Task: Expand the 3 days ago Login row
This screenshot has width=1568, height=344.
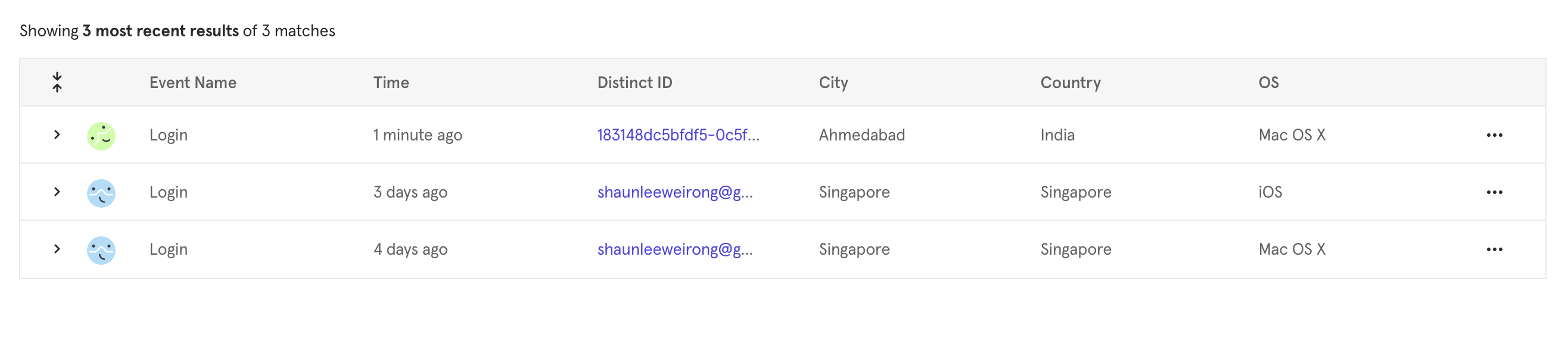Action: click(x=57, y=192)
